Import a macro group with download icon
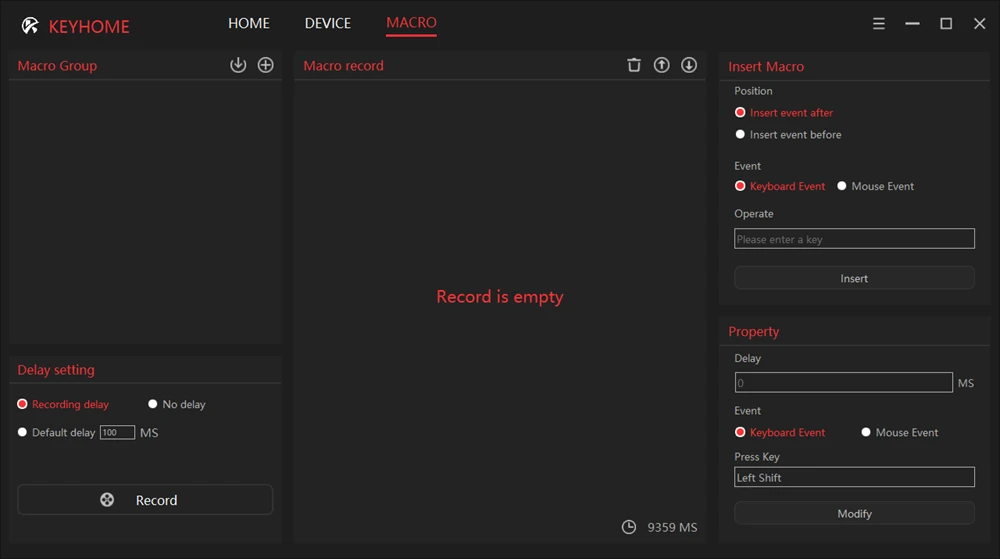 (x=238, y=65)
